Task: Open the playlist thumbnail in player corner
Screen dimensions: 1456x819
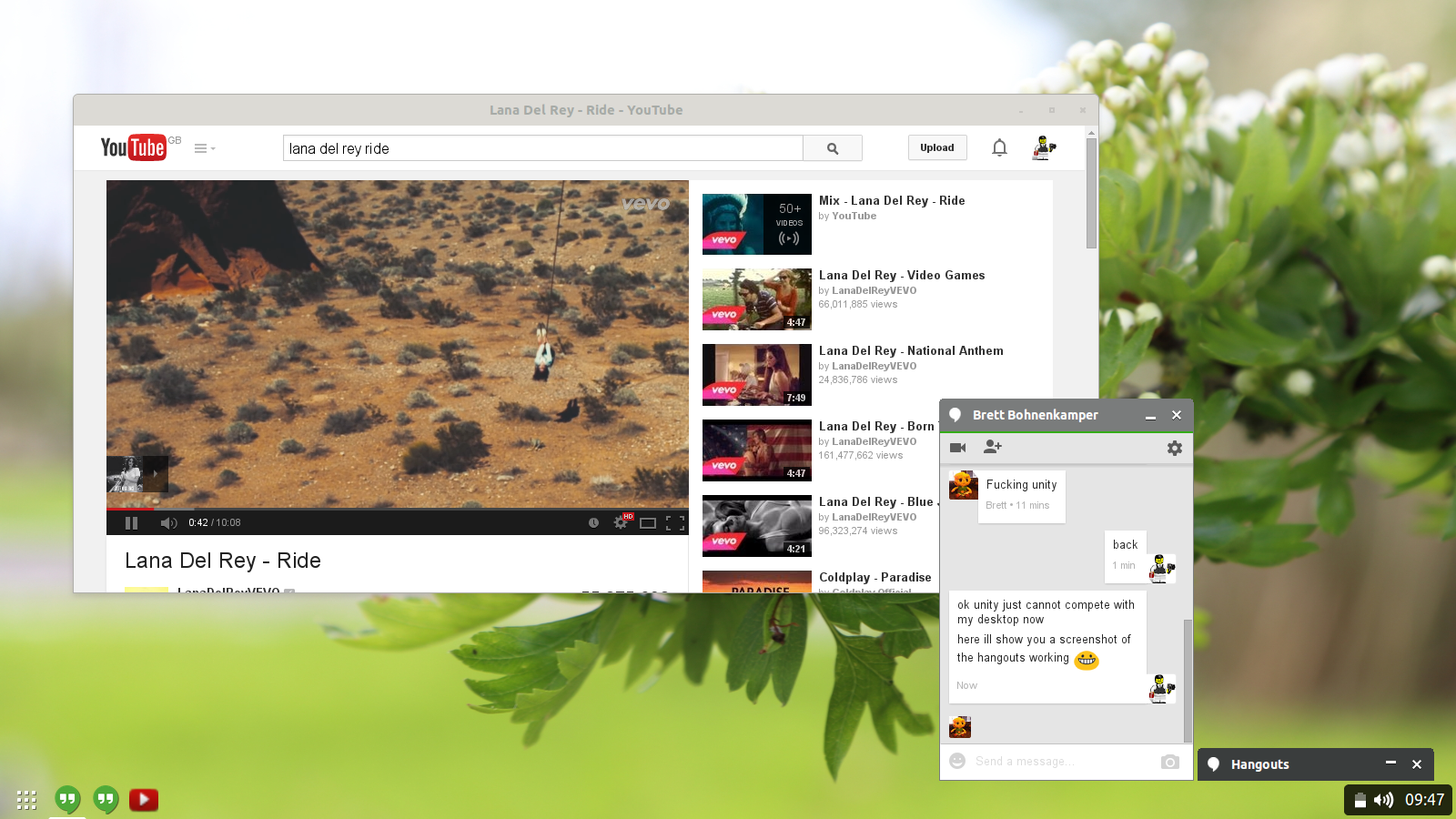Action: [137, 474]
